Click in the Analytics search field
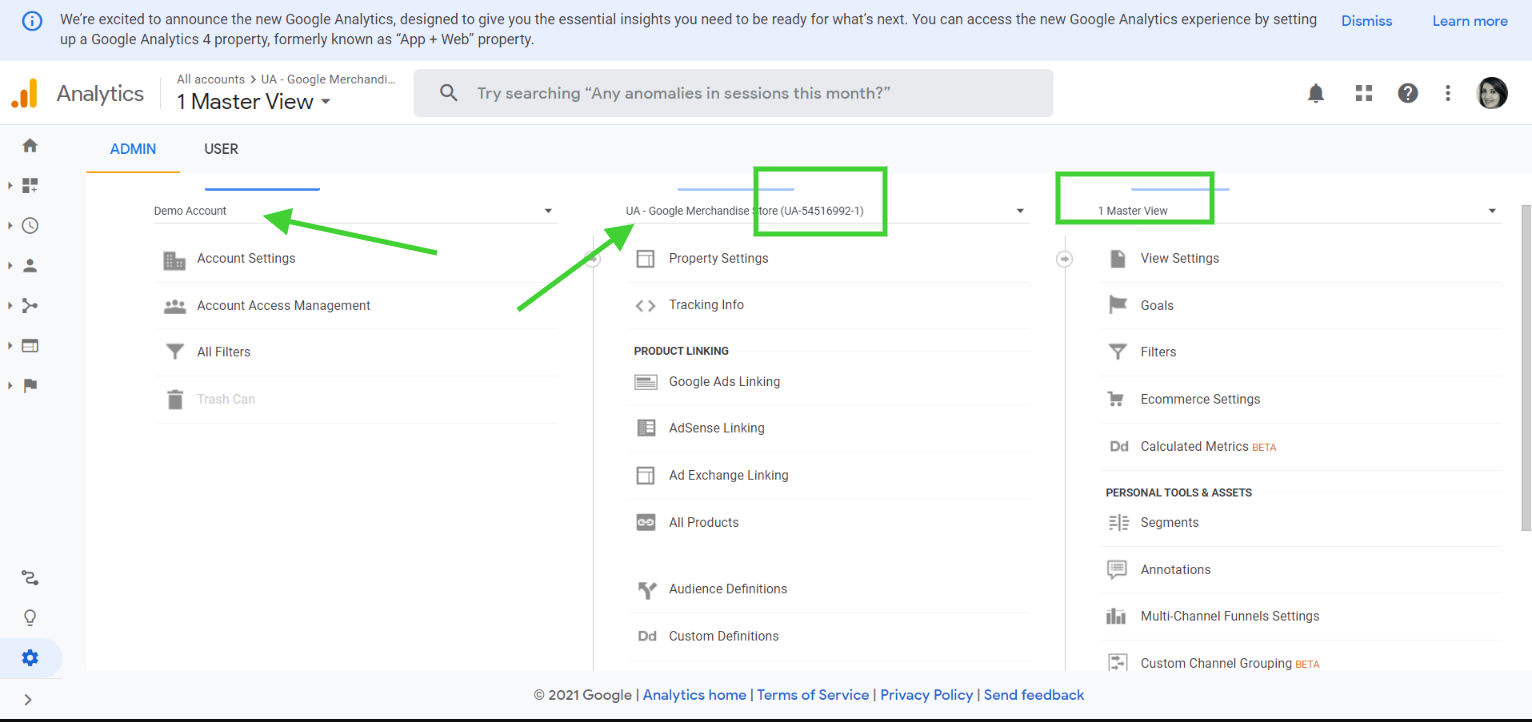Viewport: 1532px width, 722px height. pyautogui.click(x=733, y=93)
